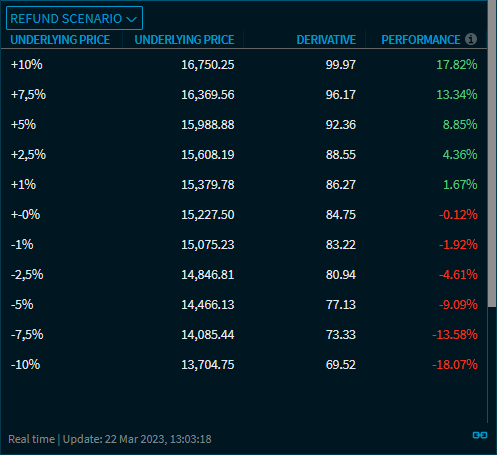Click the link icon at bottom right
This screenshot has width=497, height=455.
(x=480, y=435)
